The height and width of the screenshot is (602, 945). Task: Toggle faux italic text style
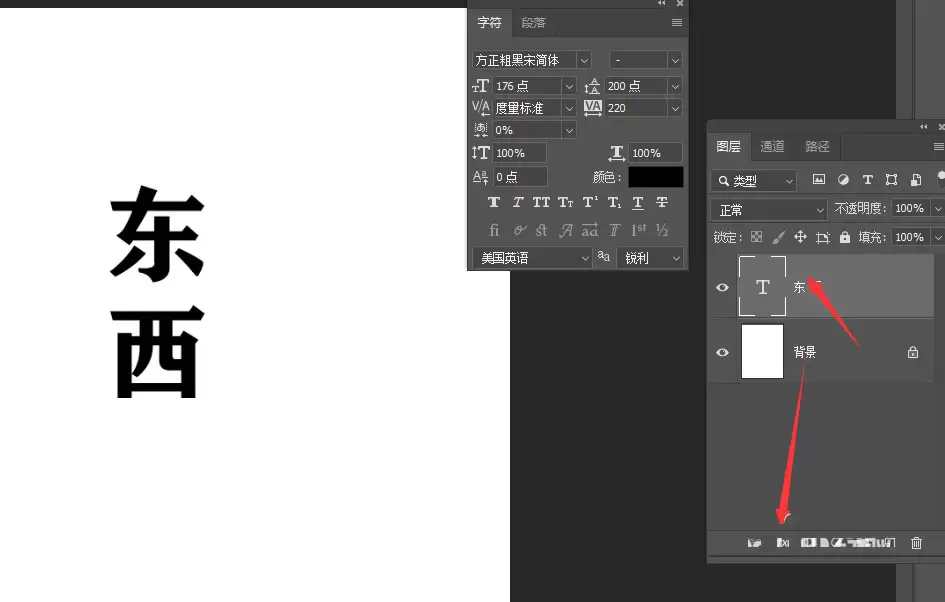pos(518,202)
